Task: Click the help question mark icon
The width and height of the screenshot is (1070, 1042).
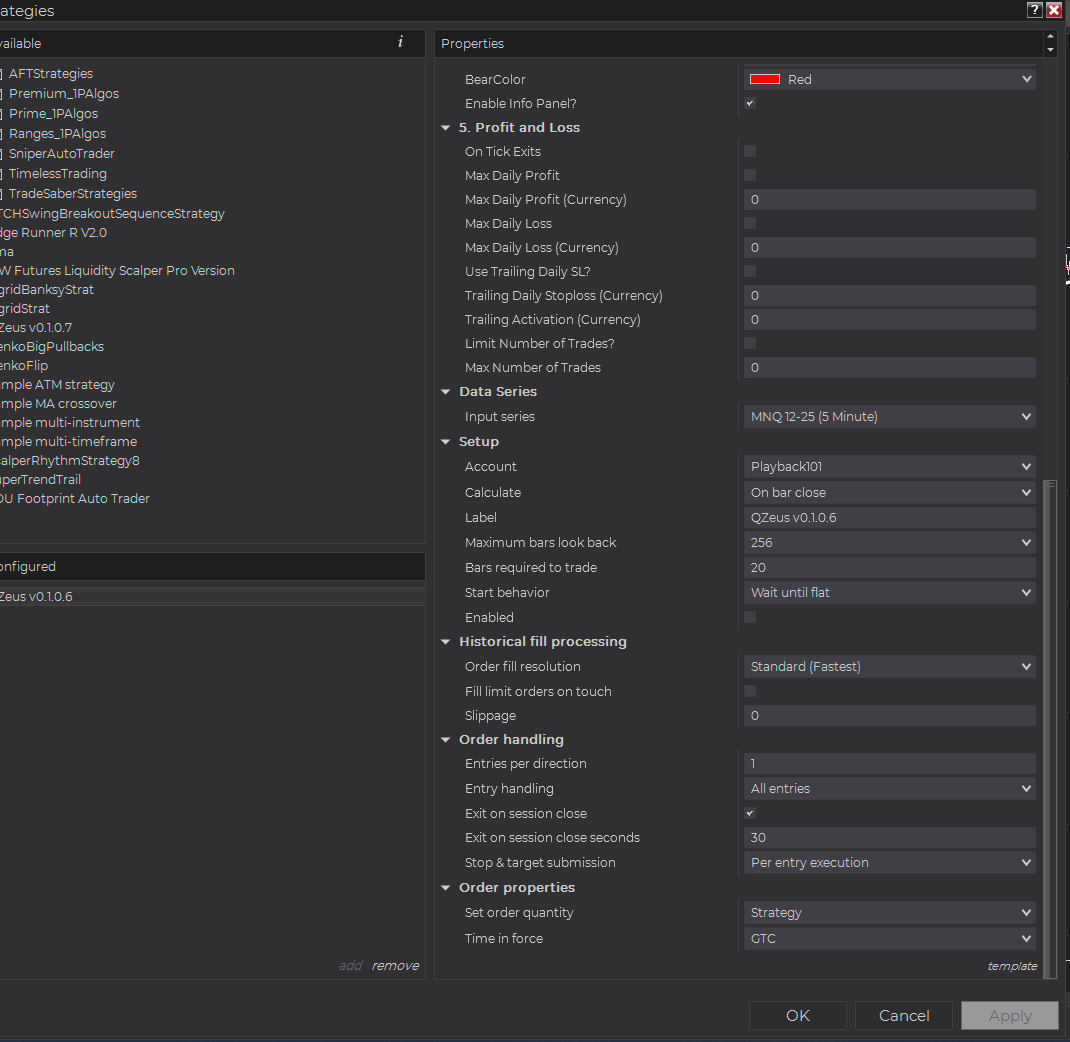Action: tap(1034, 10)
